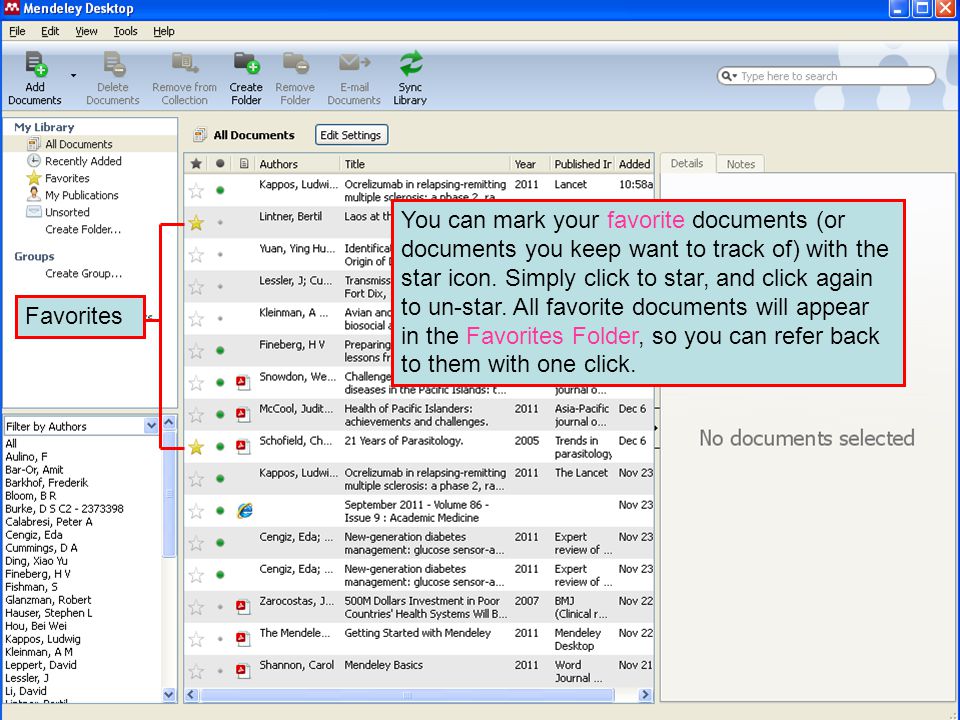This screenshot has height=720, width=960.
Task: Star the Snowdon document
Action: coord(196,383)
